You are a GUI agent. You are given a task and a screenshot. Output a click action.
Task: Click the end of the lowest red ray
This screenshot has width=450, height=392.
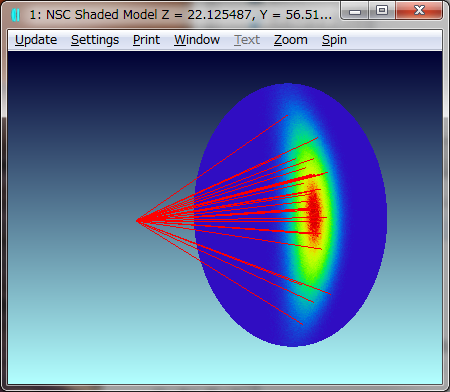pyautogui.click(x=302, y=324)
